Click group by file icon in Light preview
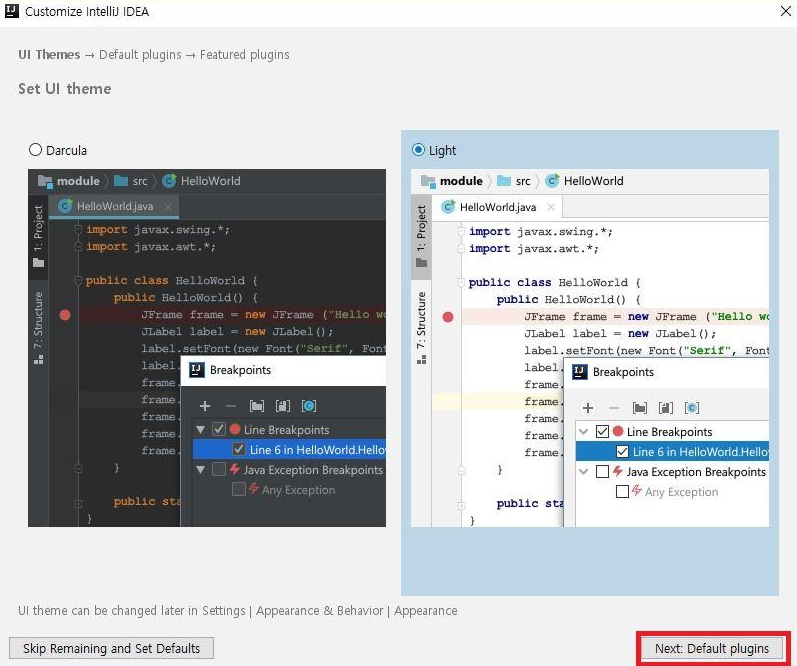Screen dimensions: 797x666 click(x=666, y=408)
